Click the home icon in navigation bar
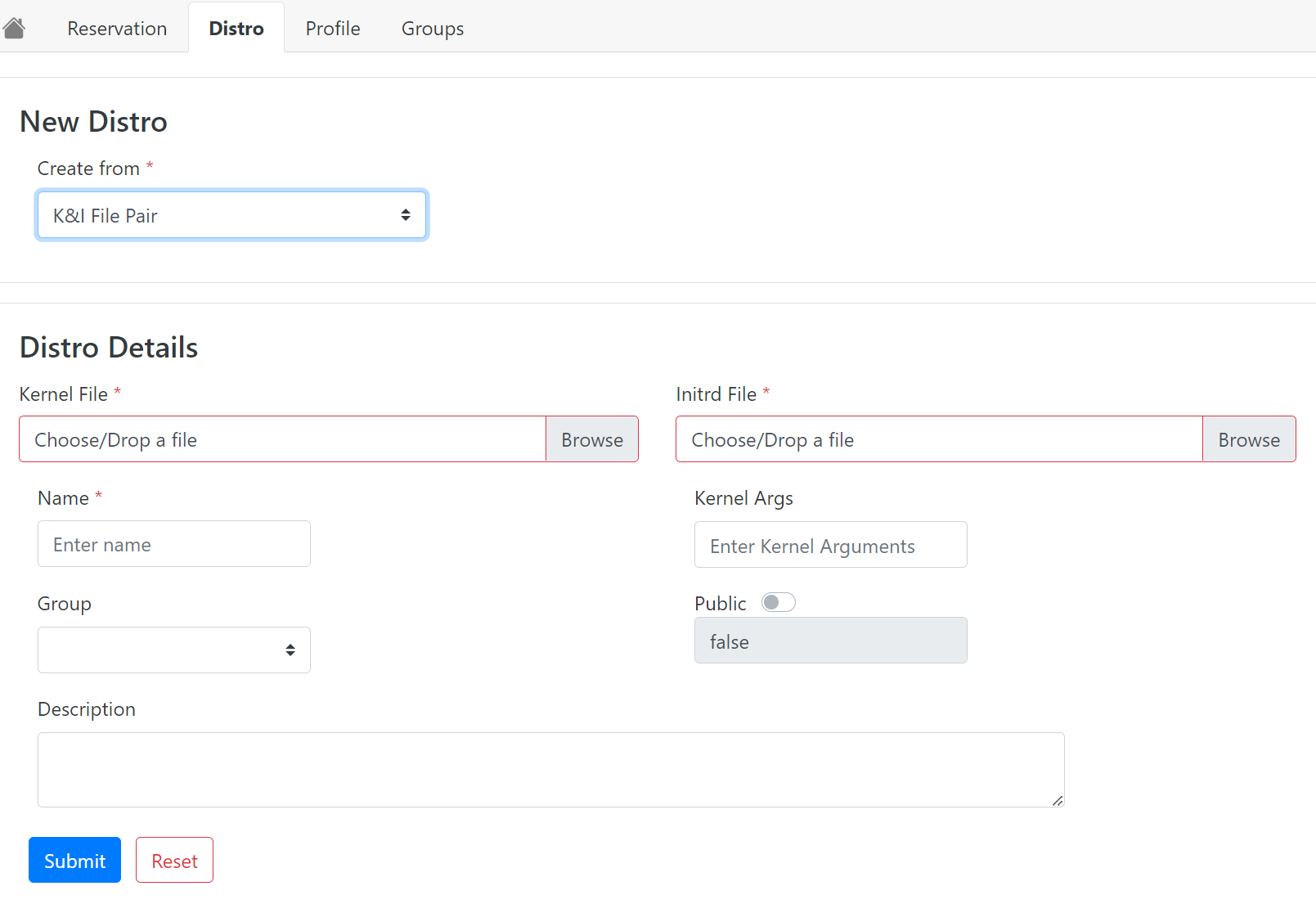This screenshot has height=913, width=1316. (x=14, y=29)
